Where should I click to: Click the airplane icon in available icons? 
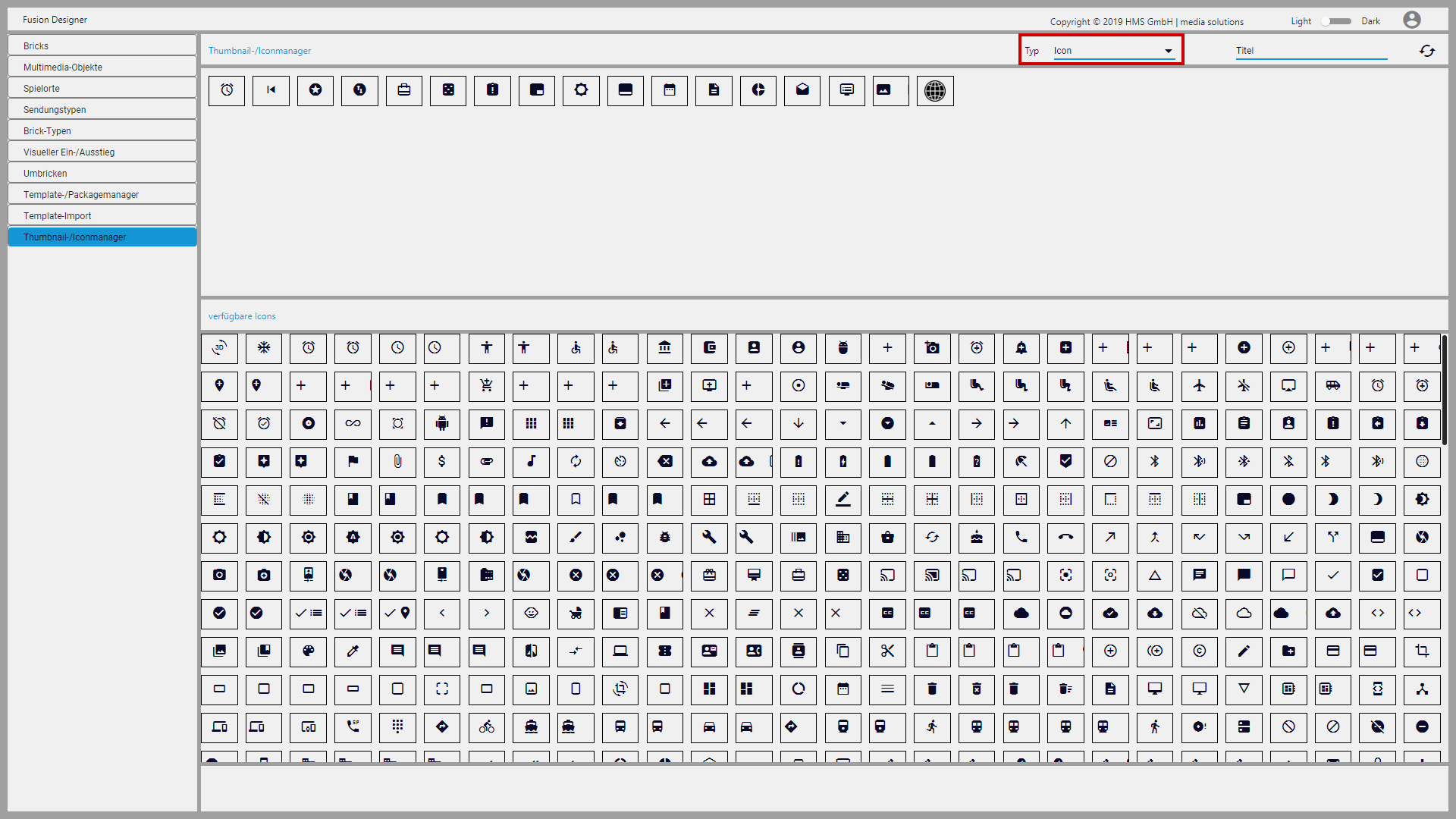(x=1199, y=386)
